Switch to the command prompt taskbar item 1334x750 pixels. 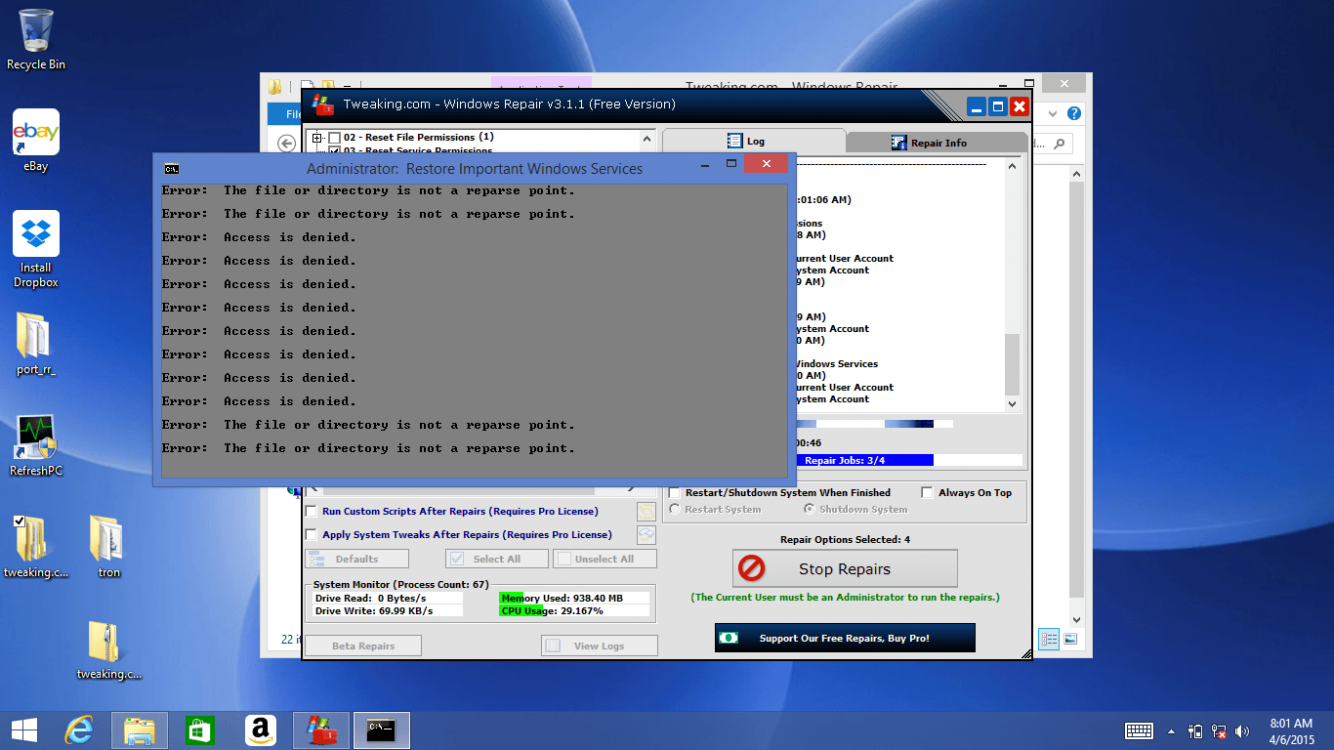[381, 731]
